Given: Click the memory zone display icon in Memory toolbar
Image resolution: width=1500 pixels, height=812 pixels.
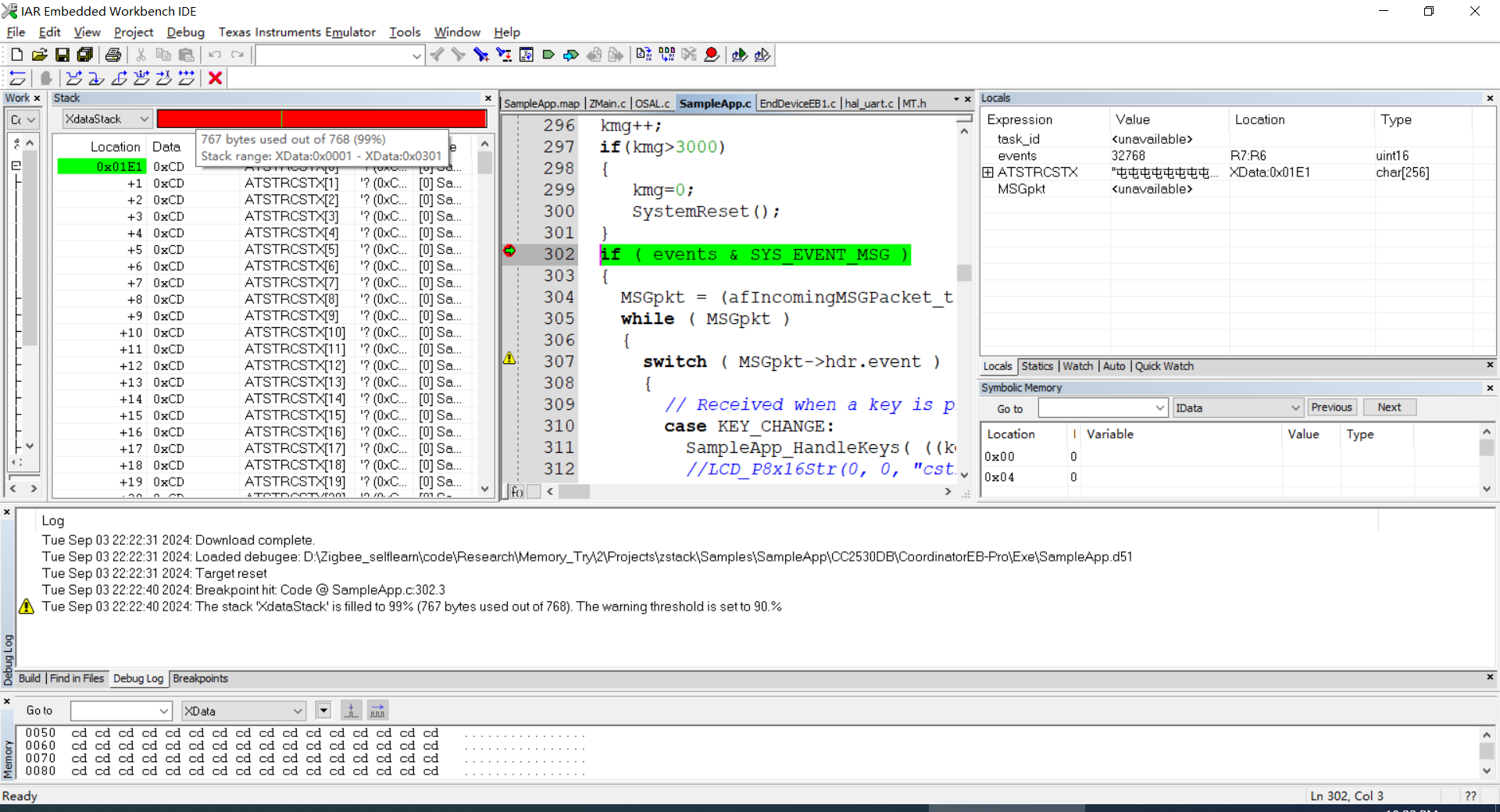Looking at the screenshot, I should click(352, 710).
